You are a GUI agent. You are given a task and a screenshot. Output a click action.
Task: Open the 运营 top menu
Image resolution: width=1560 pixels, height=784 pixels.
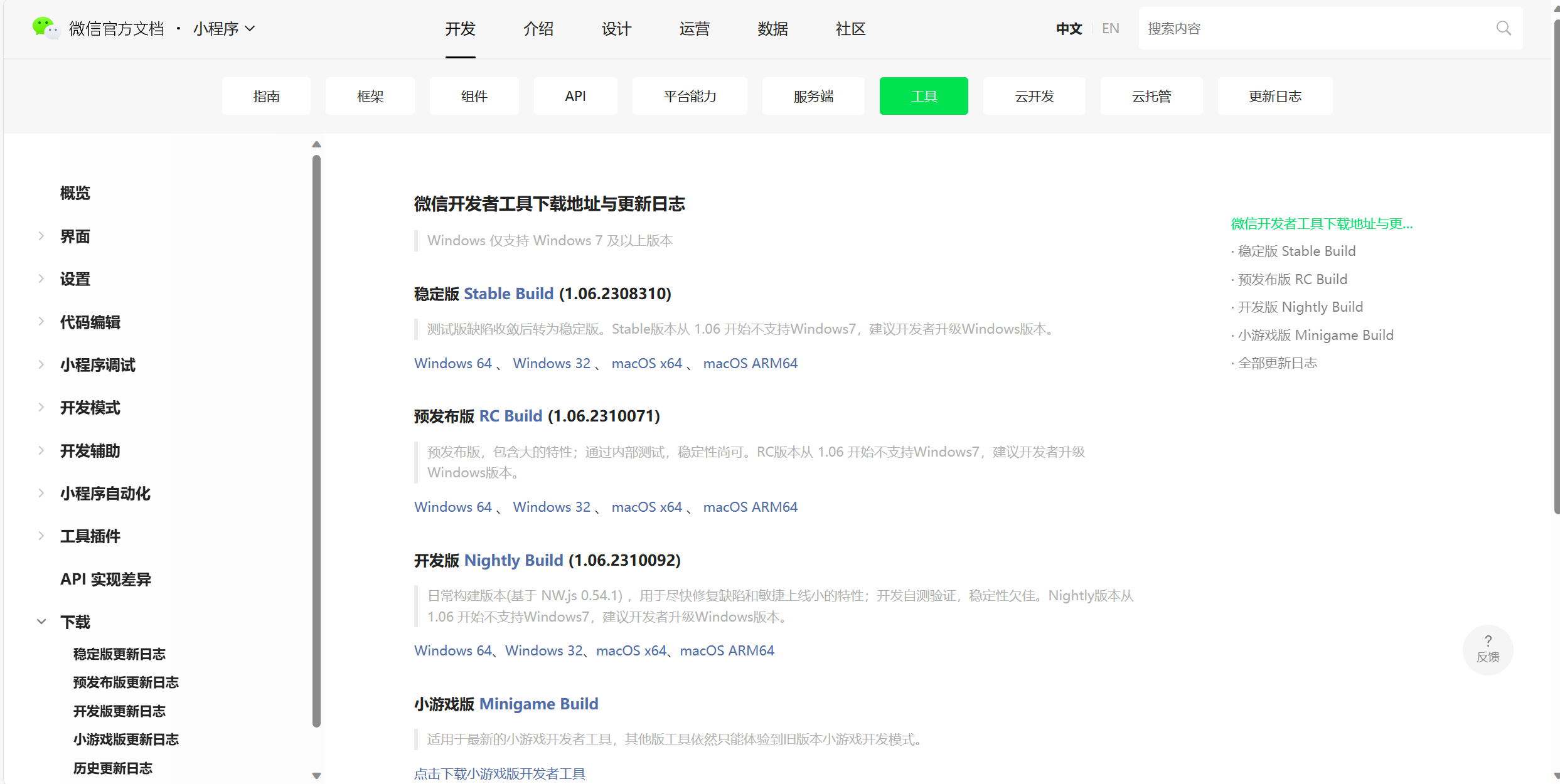pyautogui.click(x=694, y=29)
